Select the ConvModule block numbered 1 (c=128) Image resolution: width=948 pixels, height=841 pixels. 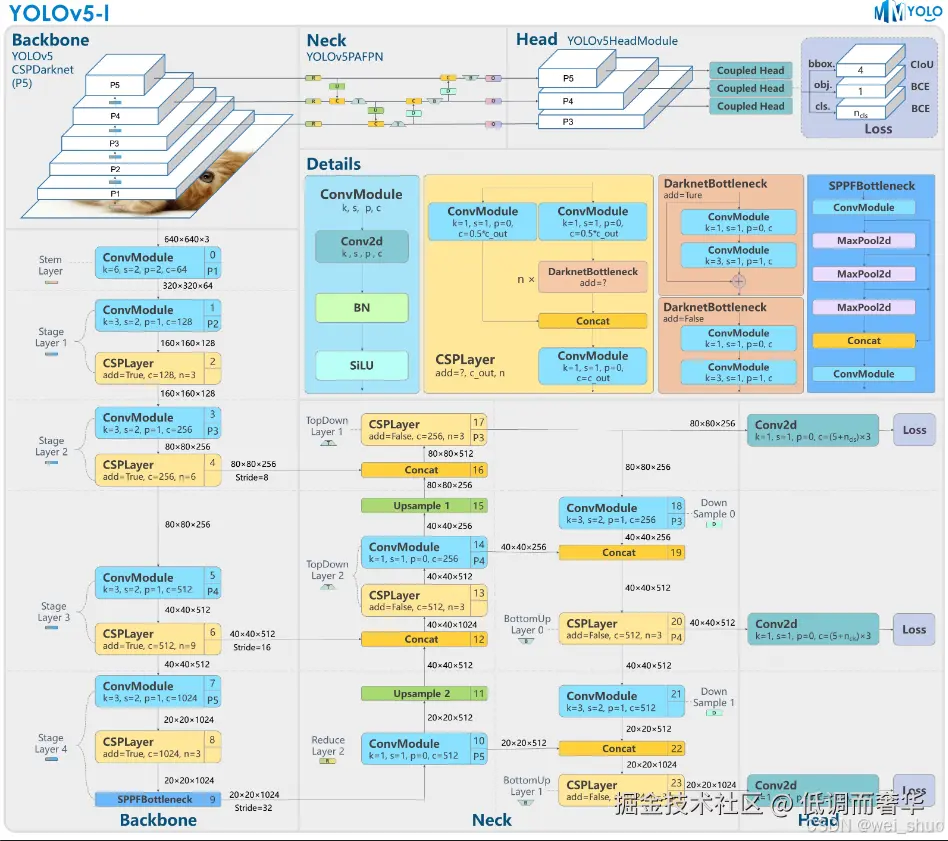158,315
